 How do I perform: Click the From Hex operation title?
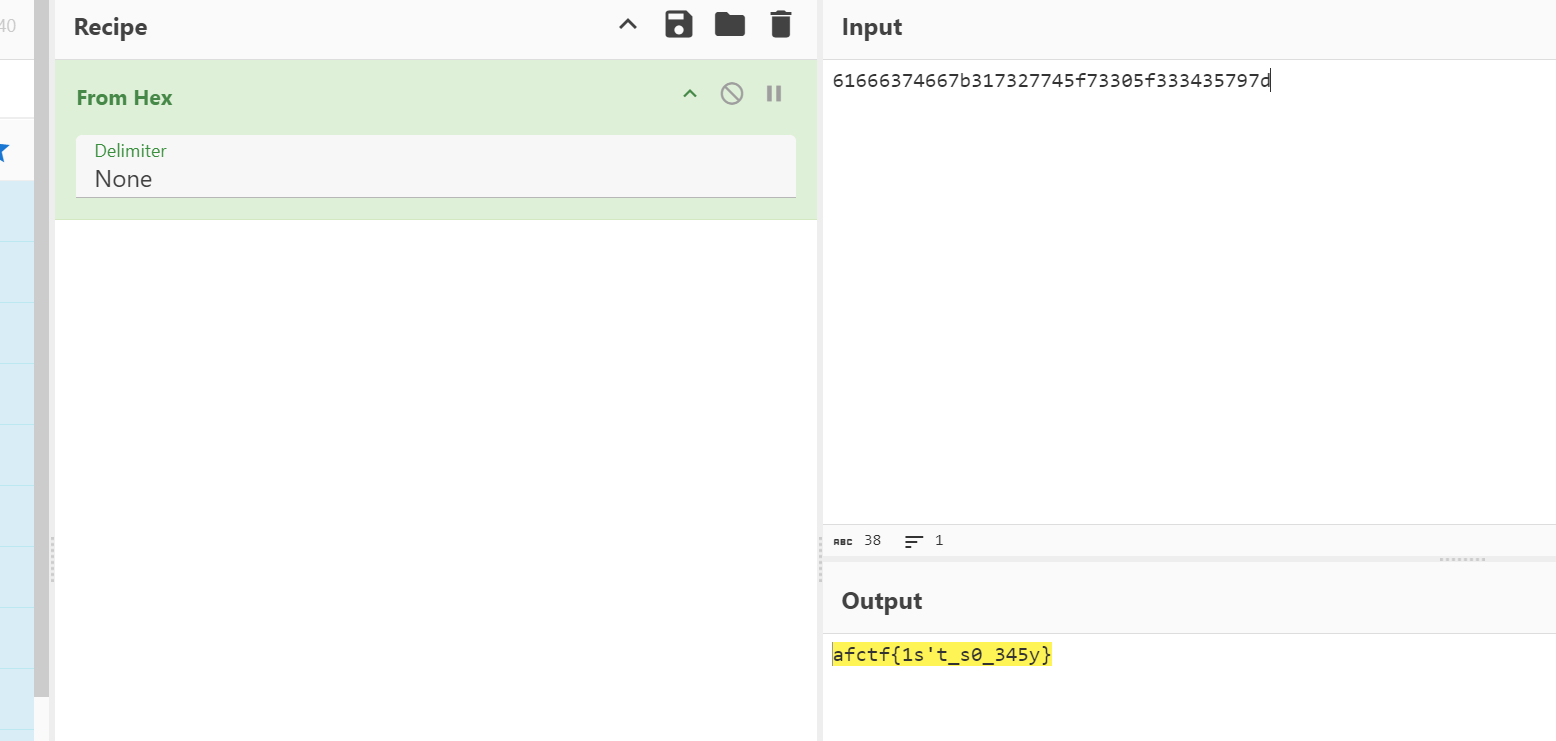click(124, 98)
